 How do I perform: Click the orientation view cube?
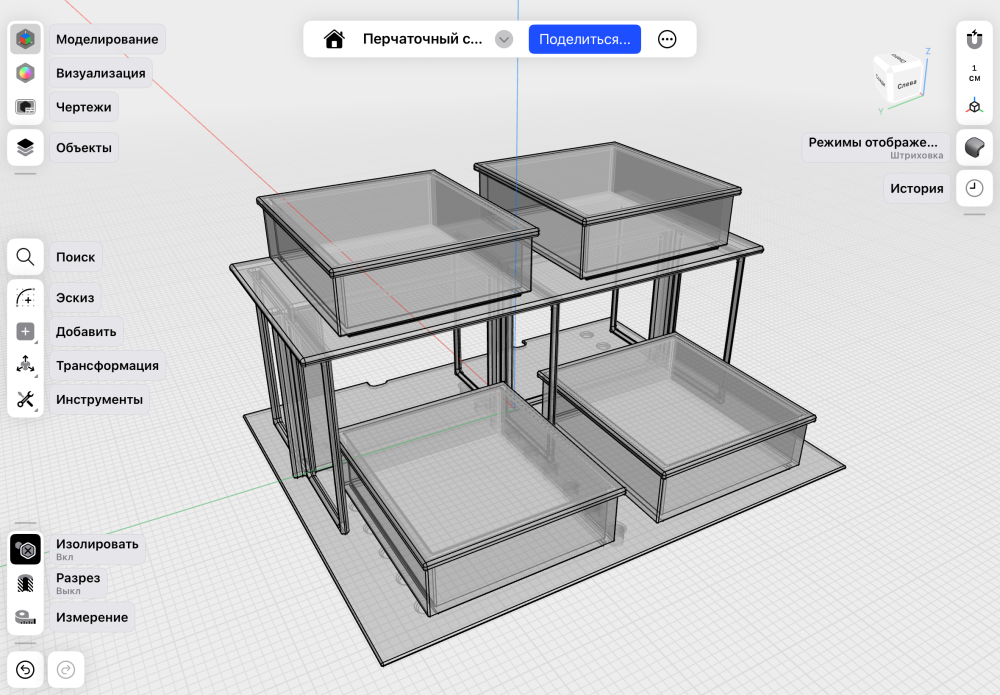[x=900, y=78]
